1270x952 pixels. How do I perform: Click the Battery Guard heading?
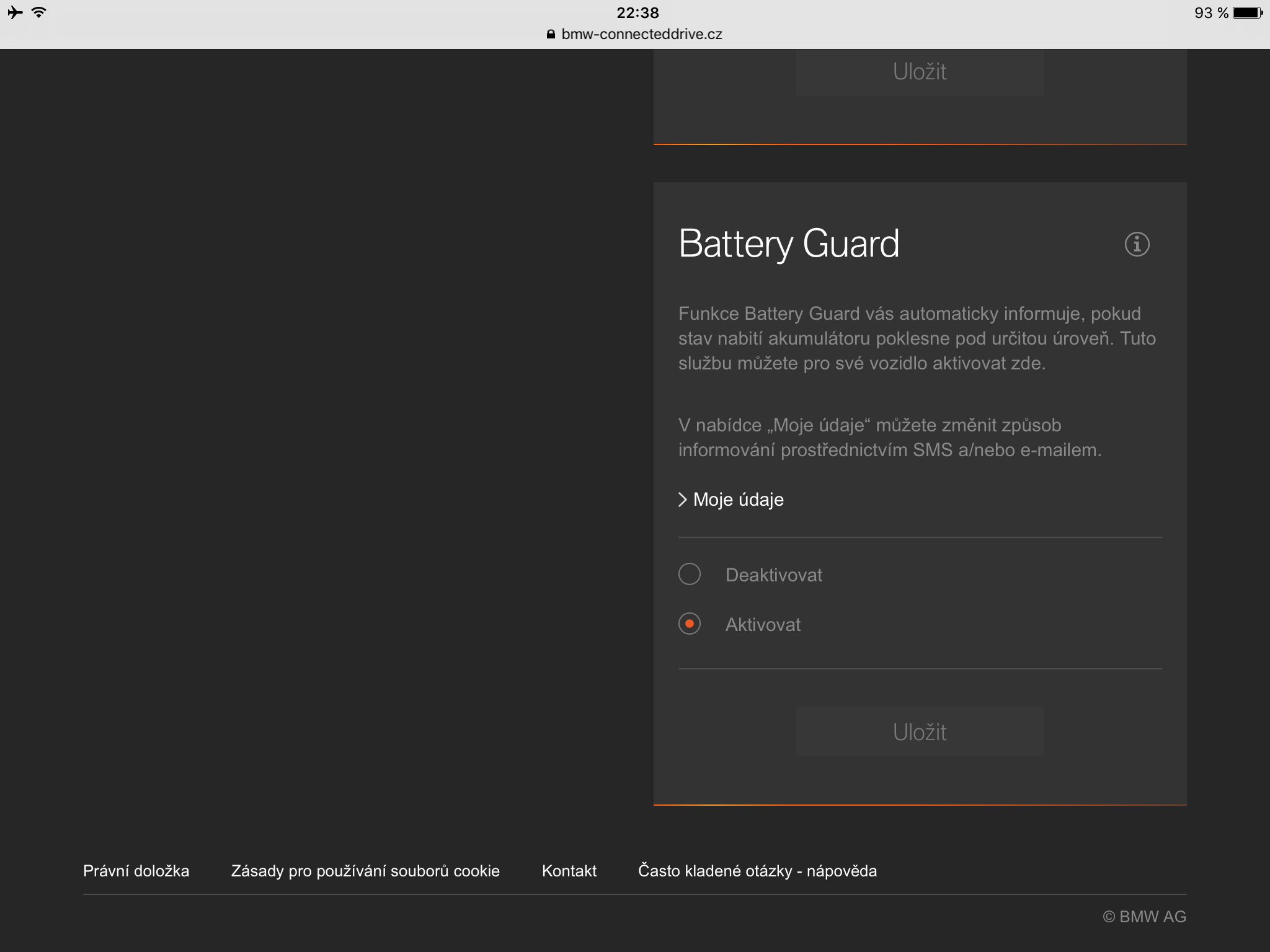788,244
